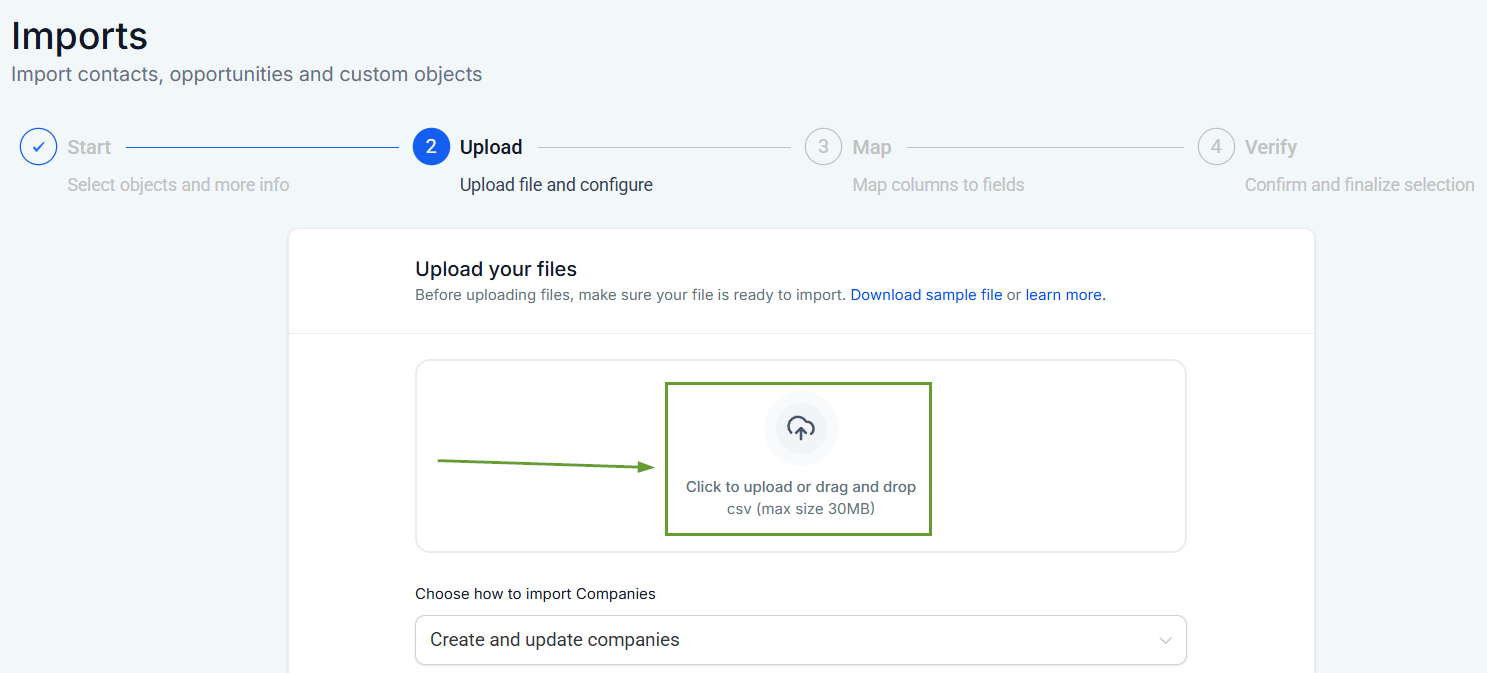Click the 'Upload your files' heading
The image size is (1487, 673).
click(x=496, y=269)
